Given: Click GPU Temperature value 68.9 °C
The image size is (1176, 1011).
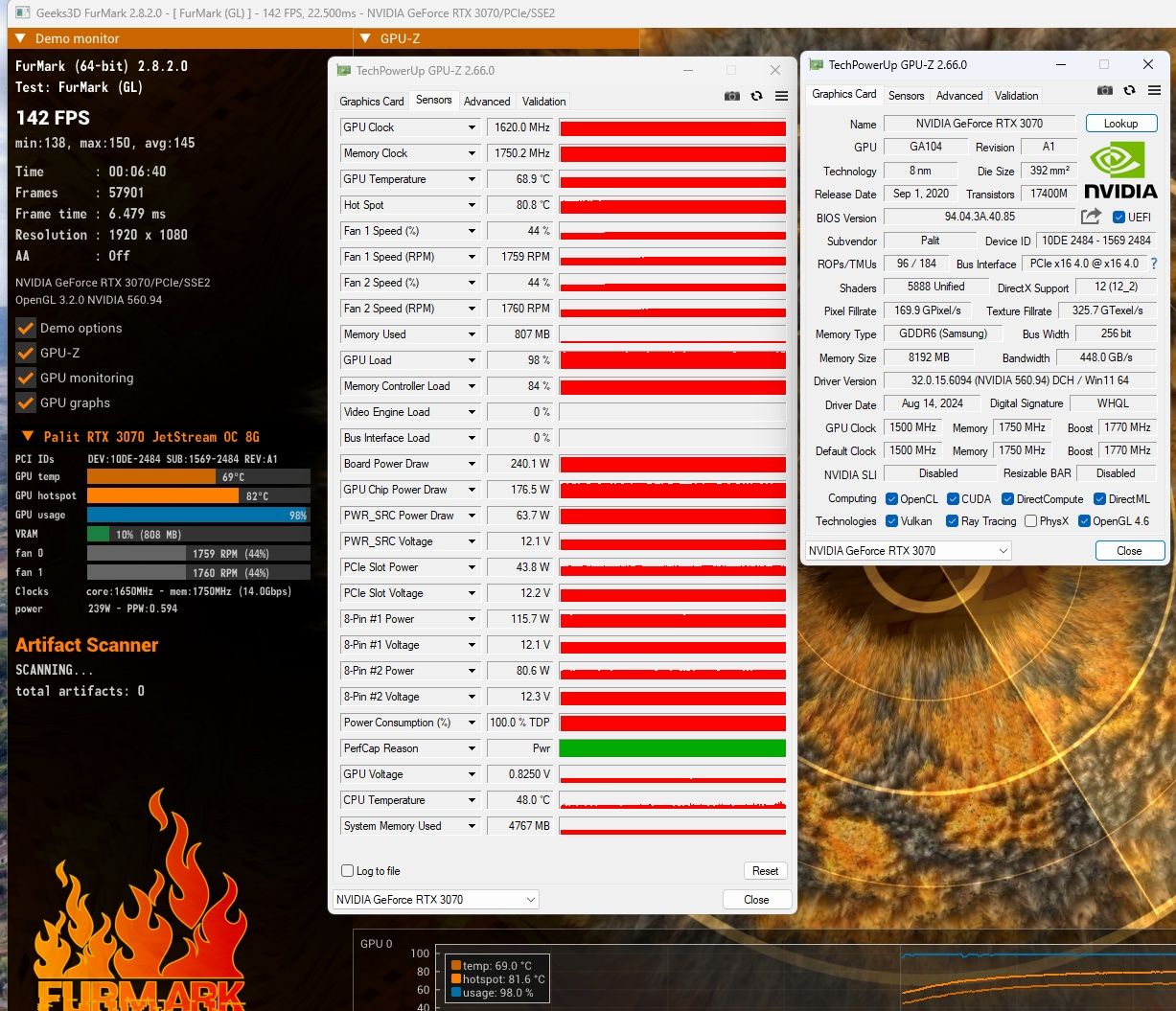Looking at the screenshot, I should (x=520, y=179).
